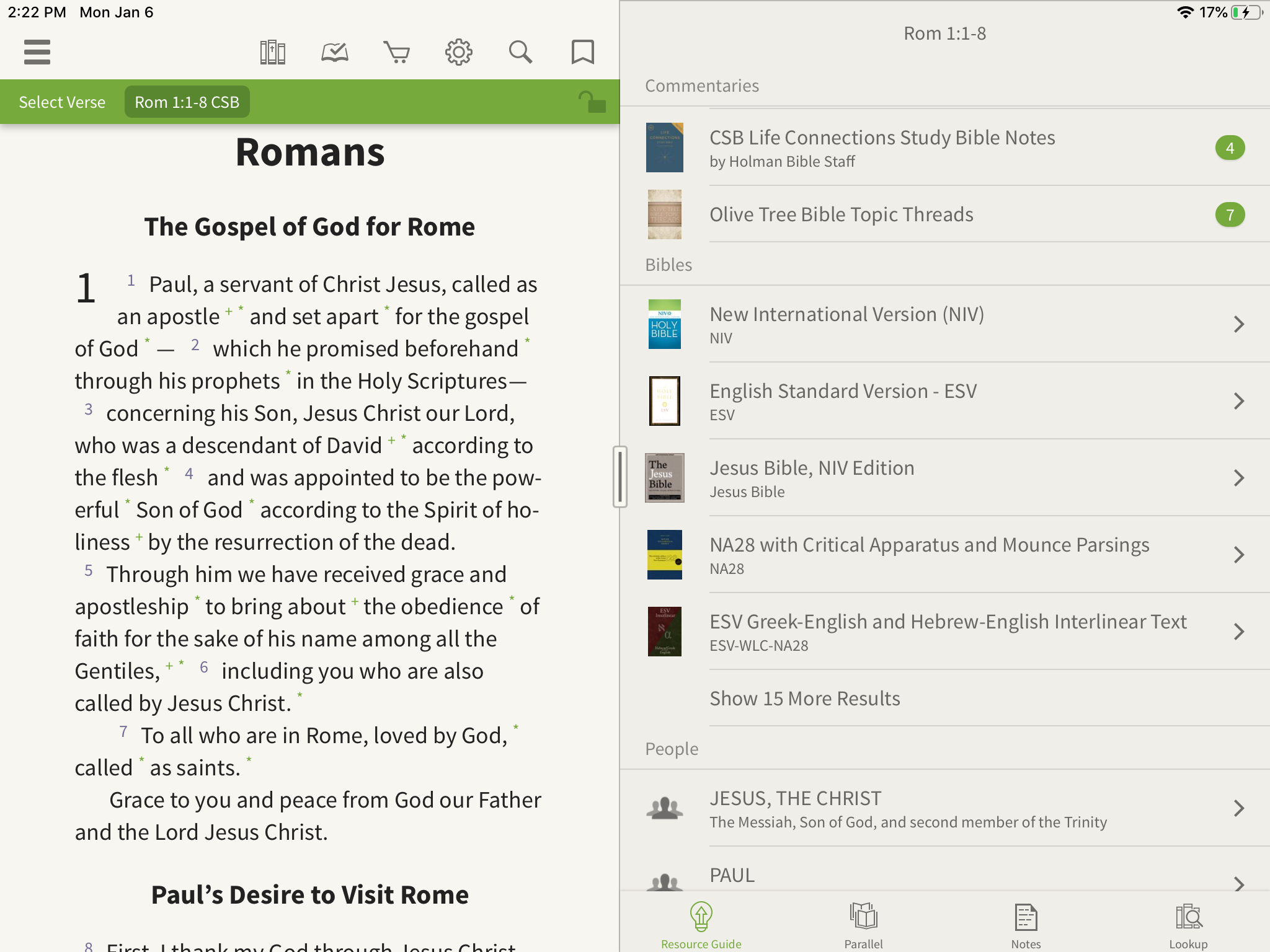Tap Show 15 More Results

(805, 699)
